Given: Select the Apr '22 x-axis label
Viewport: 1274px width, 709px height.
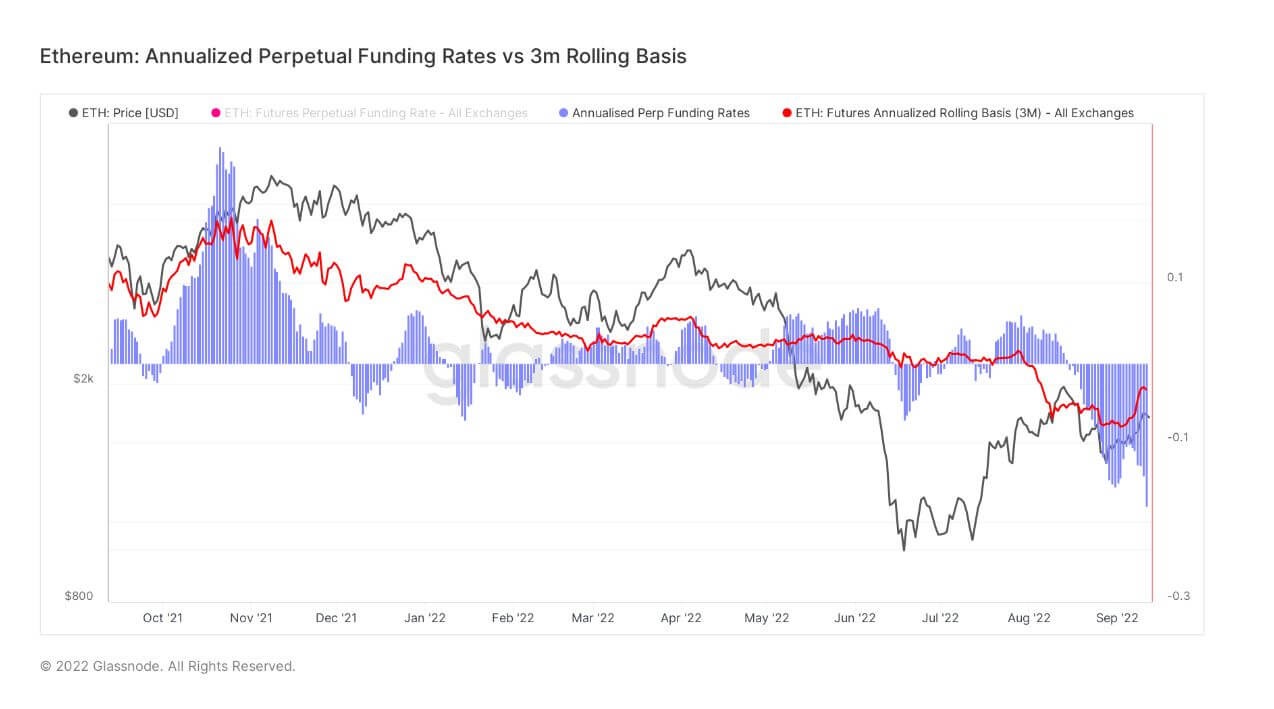Looking at the screenshot, I should [682, 618].
